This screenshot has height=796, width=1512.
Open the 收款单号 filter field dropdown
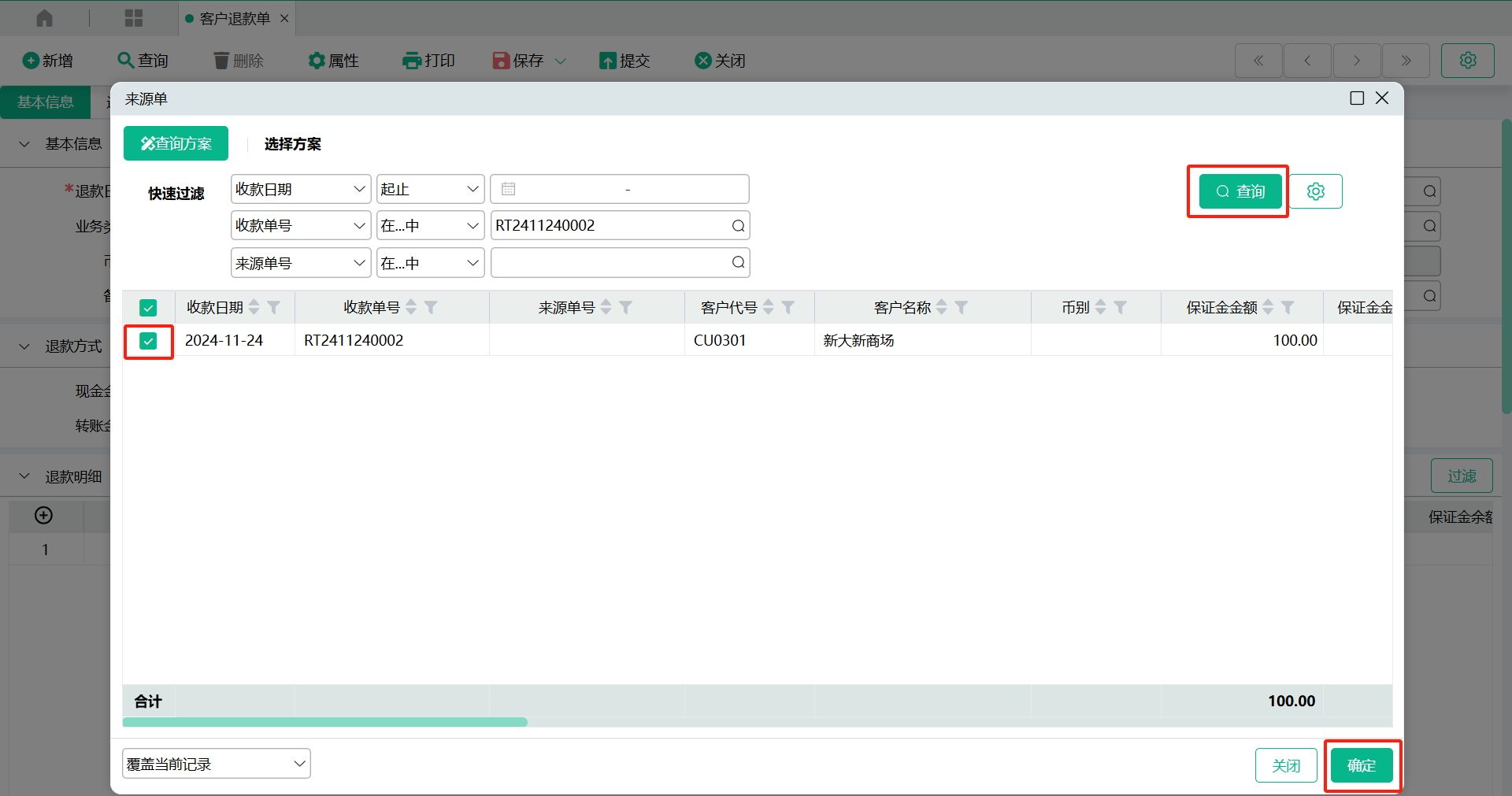(x=301, y=225)
